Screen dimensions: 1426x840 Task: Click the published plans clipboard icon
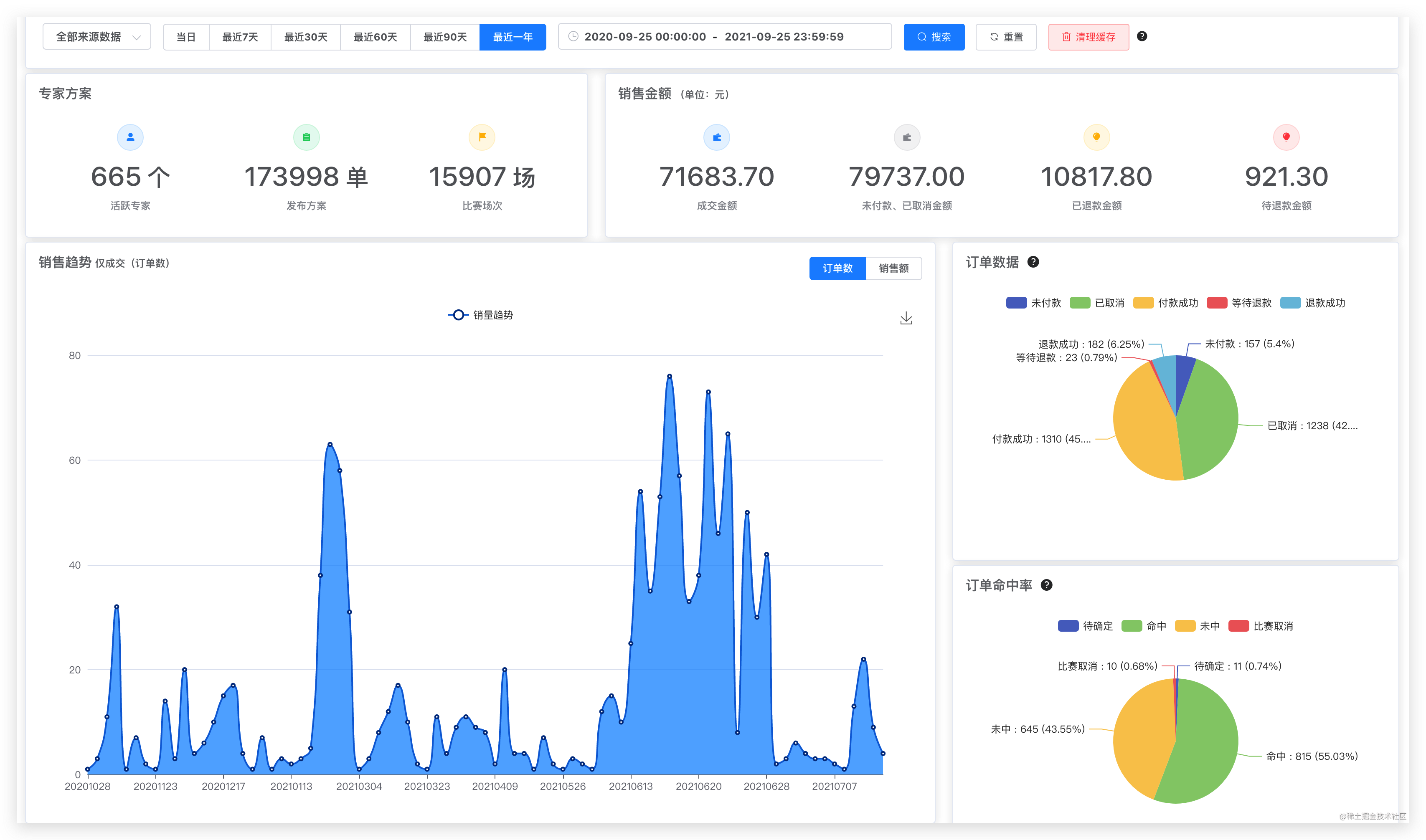click(x=306, y=137)
